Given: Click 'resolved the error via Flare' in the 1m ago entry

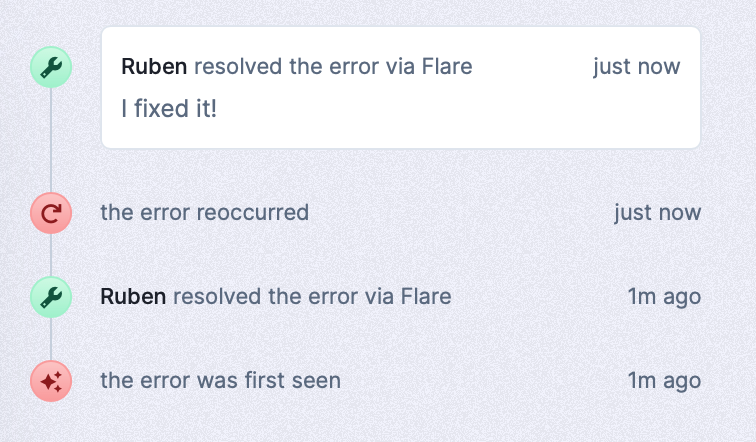Looking at the screenshot, I should (312, 296).
